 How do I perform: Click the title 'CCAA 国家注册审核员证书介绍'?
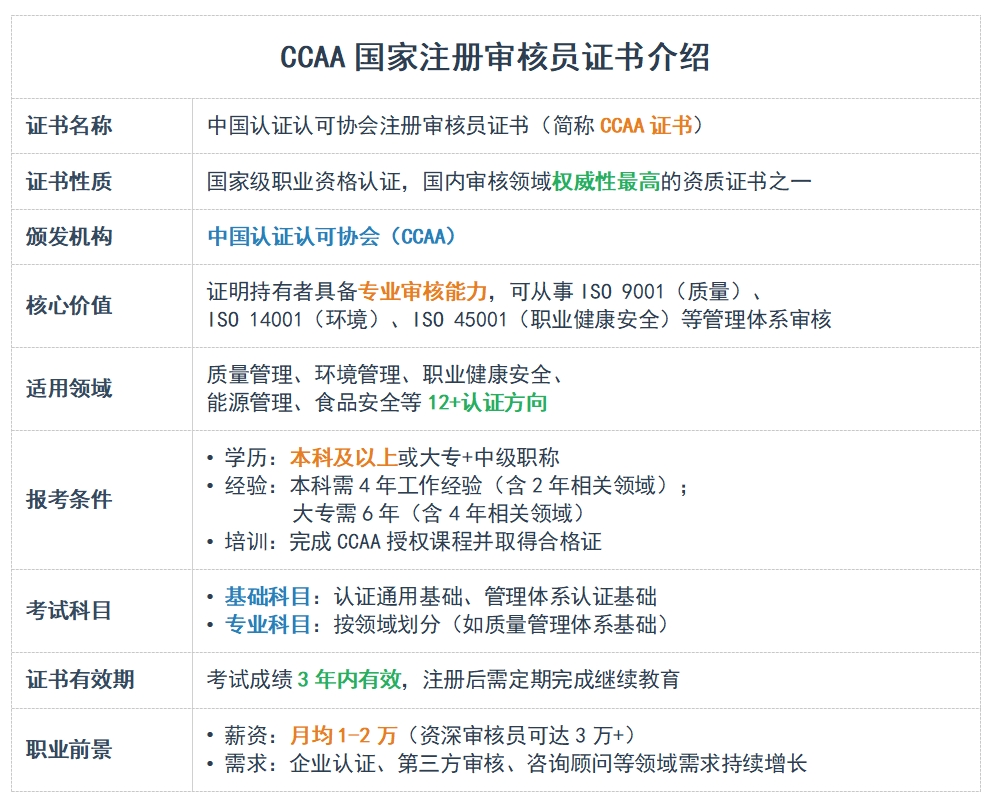coord(495,57)
